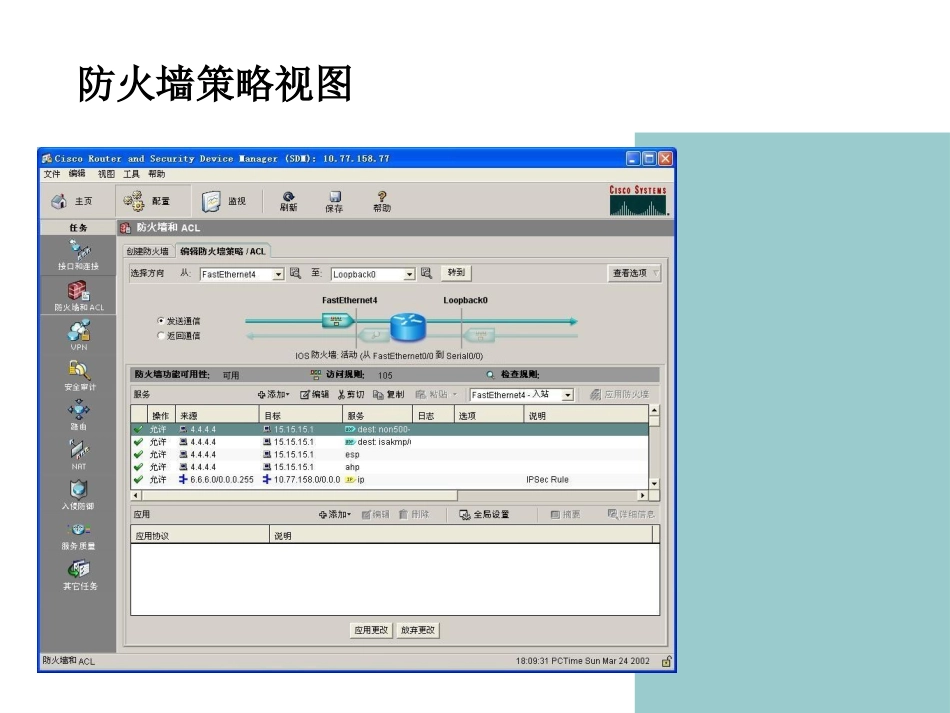Screen dimensions: 950x713
Task: Click rules table scroll down arrow
Action: (654, 483)
